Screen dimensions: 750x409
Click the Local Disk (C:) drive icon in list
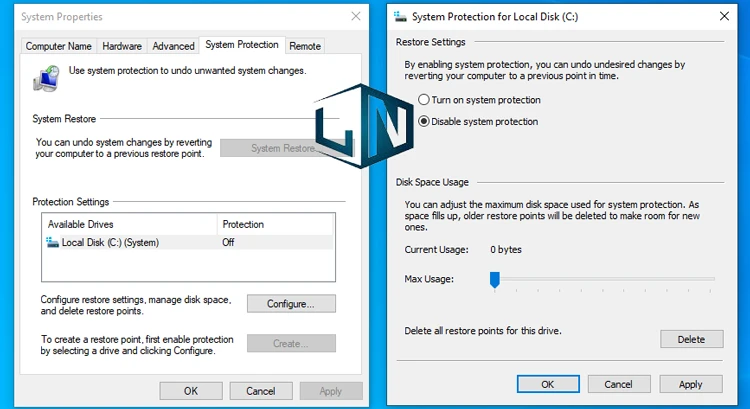(x=52, y=242)
